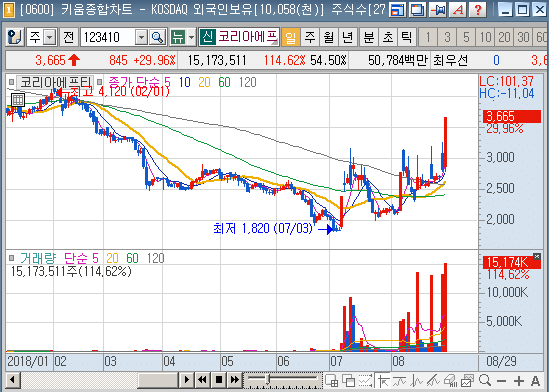Click the scrollbar left arrow
Image resolution: width=549 pixels, height=392 pixels.
coord(13,380)
